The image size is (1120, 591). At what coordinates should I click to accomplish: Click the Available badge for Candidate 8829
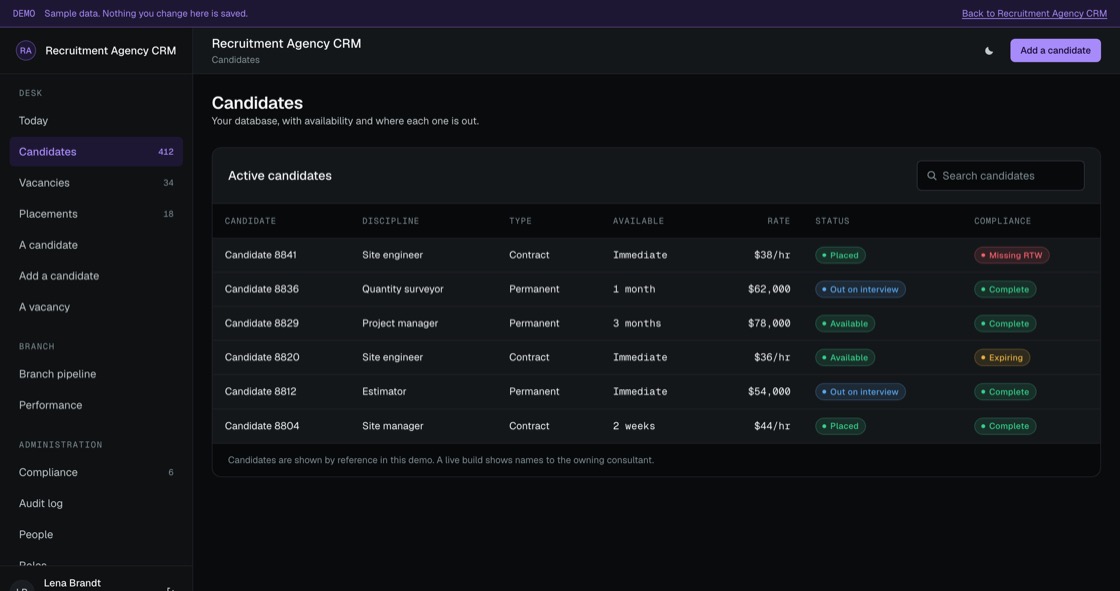coord(845,324)
